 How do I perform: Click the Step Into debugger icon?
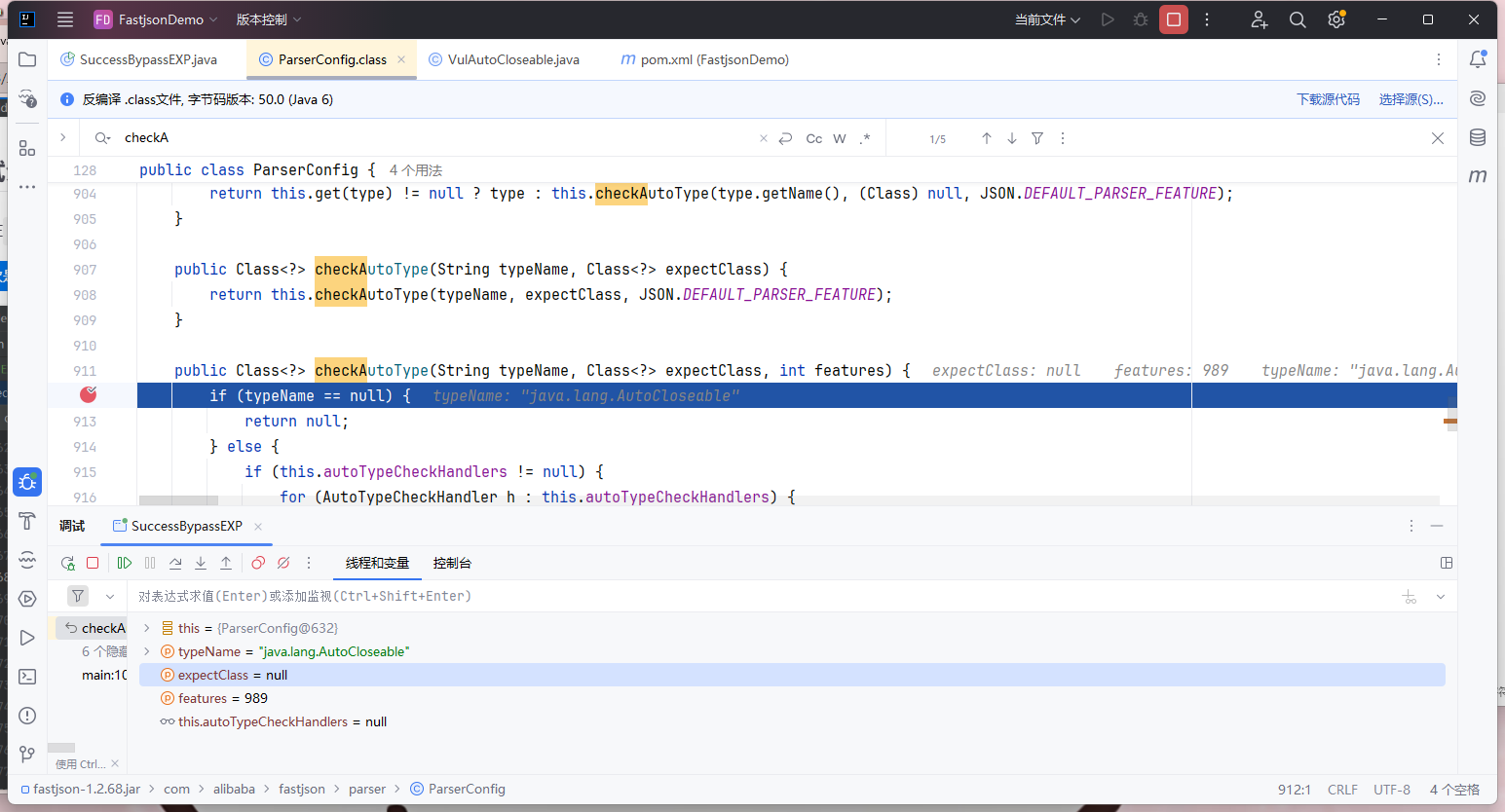201,563
